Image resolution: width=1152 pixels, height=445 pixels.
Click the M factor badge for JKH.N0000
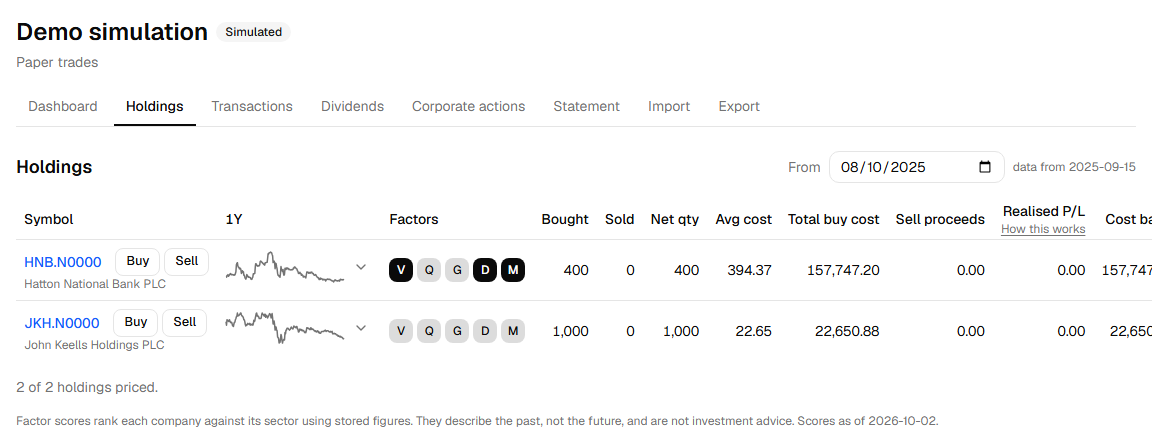click(513, 331)
